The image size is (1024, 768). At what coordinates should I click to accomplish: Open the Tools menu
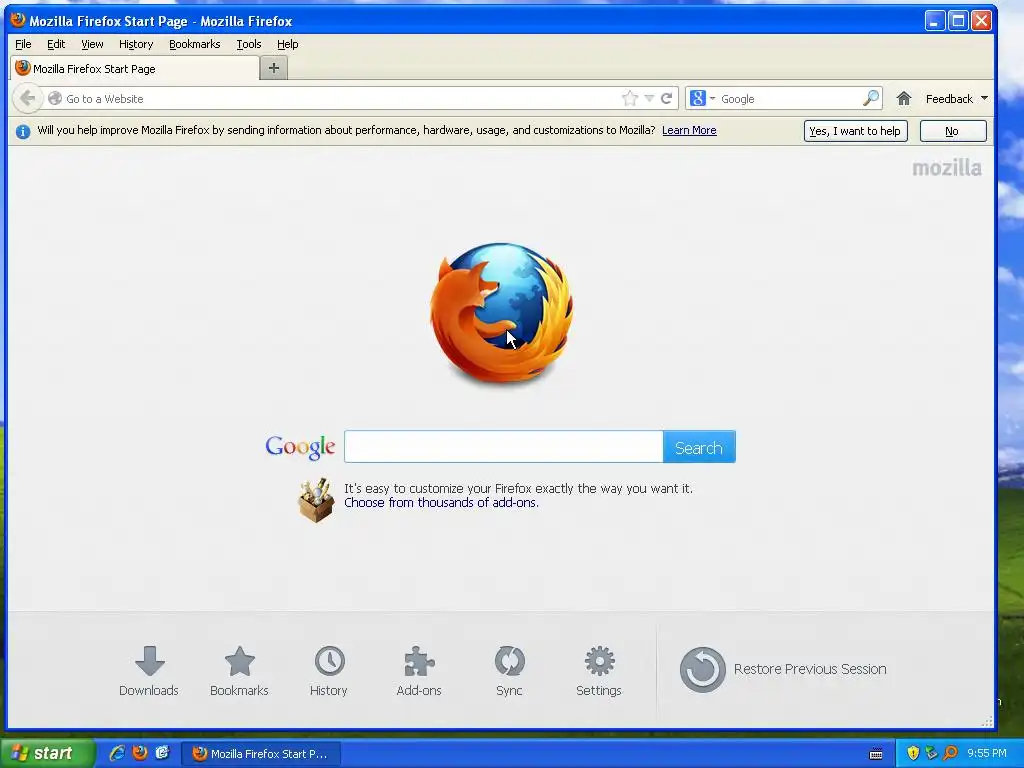click(x=249, y=44)
